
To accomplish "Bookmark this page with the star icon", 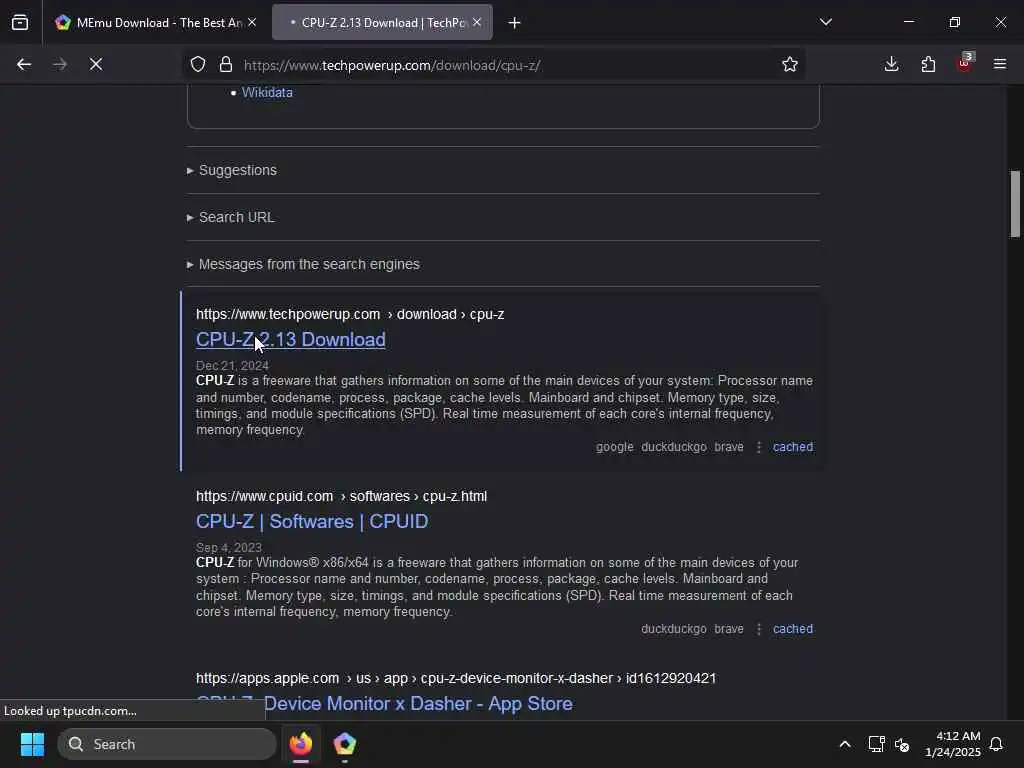I will click(790, 64).
